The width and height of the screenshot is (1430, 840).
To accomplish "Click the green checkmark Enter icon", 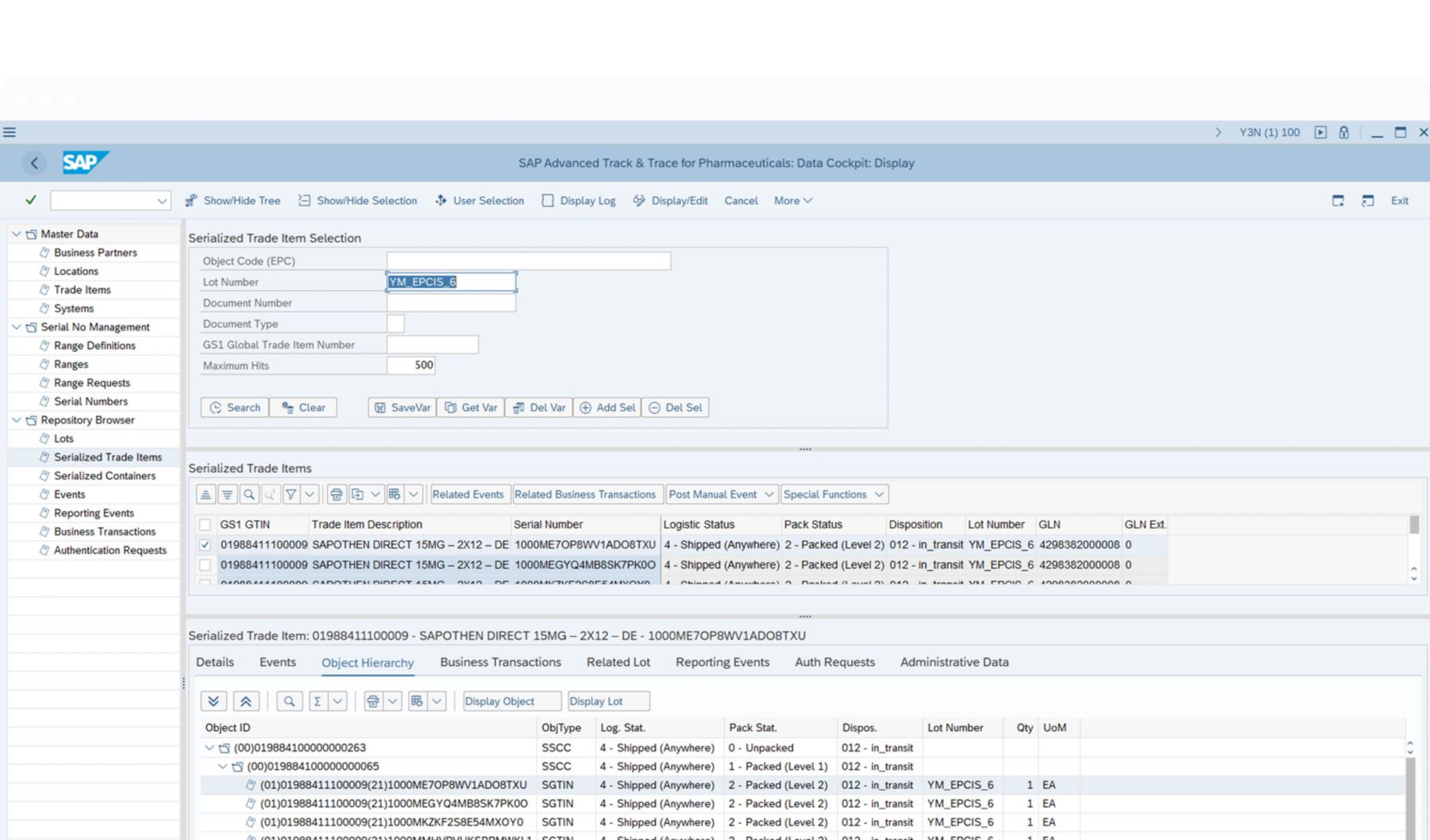I will click(x=31, y=200).
